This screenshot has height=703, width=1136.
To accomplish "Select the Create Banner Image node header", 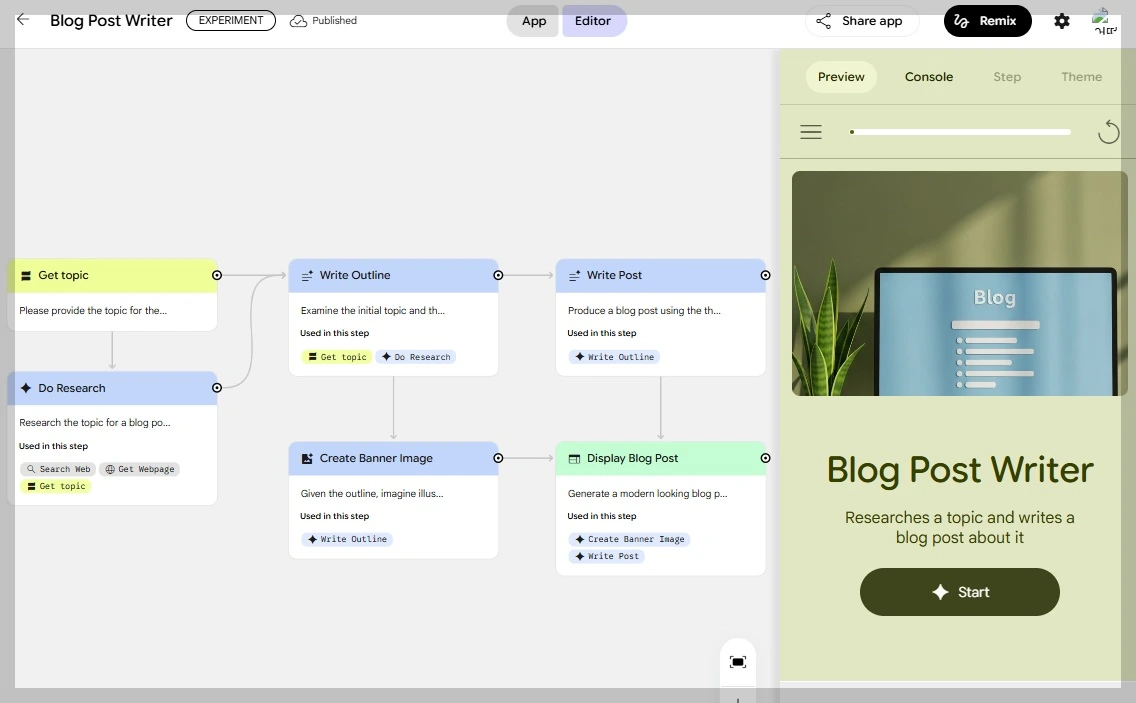I will click(393, 458).
